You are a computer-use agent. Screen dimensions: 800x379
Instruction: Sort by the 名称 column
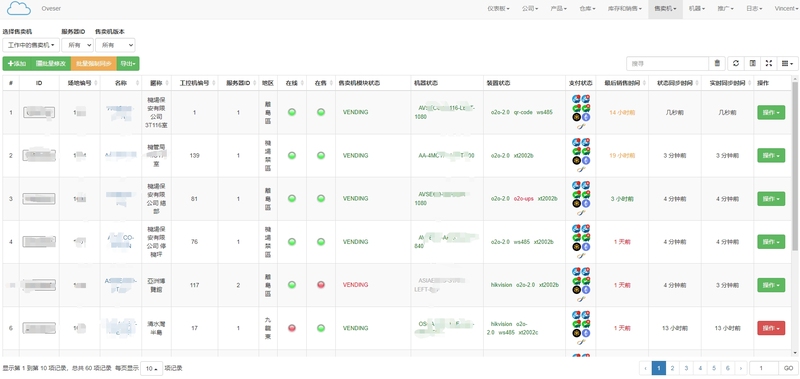(x=121, y=83)
